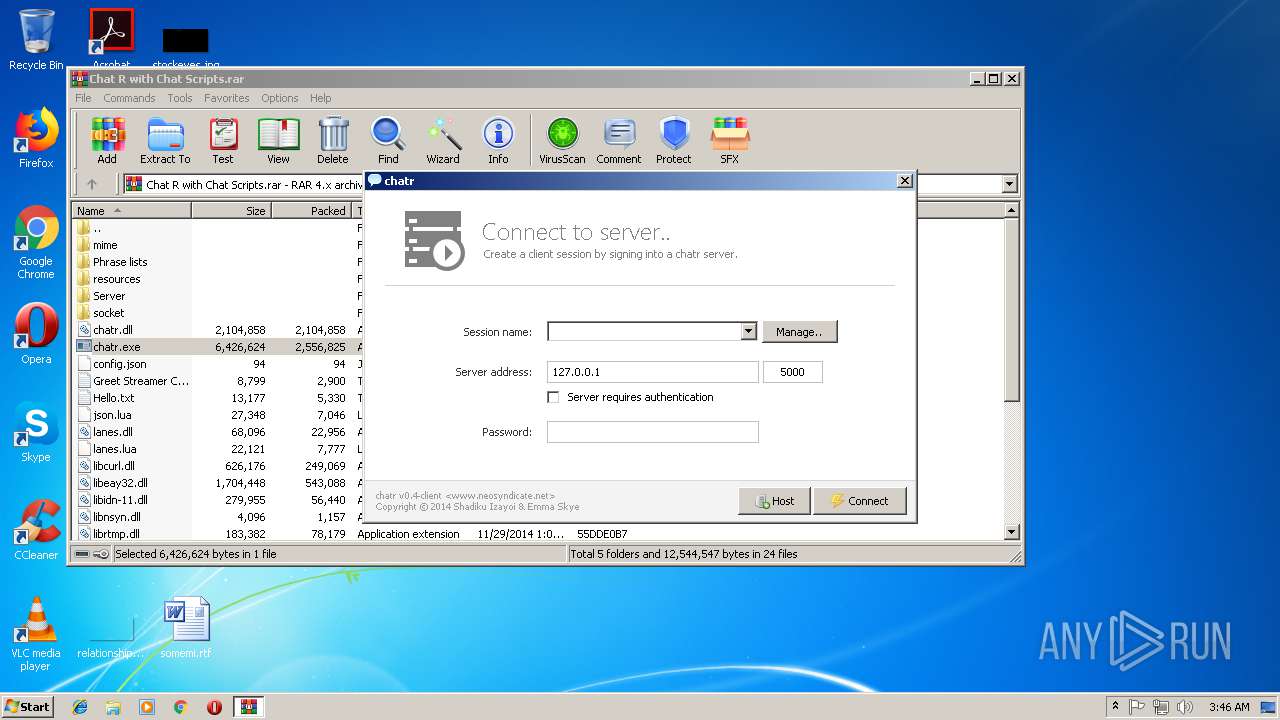
Task: Close the chatr dialog
Action: pos(905,181)
